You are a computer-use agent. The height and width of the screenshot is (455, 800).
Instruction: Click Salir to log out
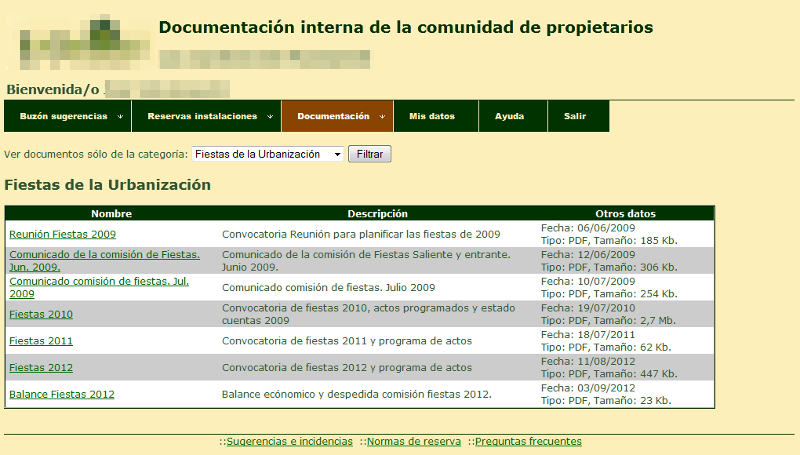tap(575, 116)
